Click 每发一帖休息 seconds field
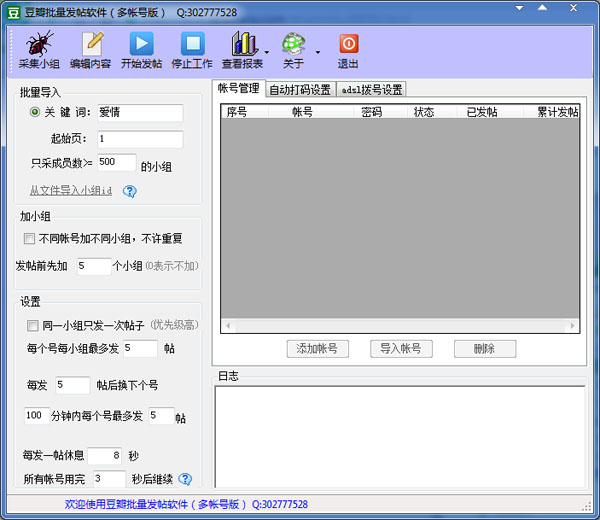Image resolution: width=600 pixels, height=520 pixels. 105,456
